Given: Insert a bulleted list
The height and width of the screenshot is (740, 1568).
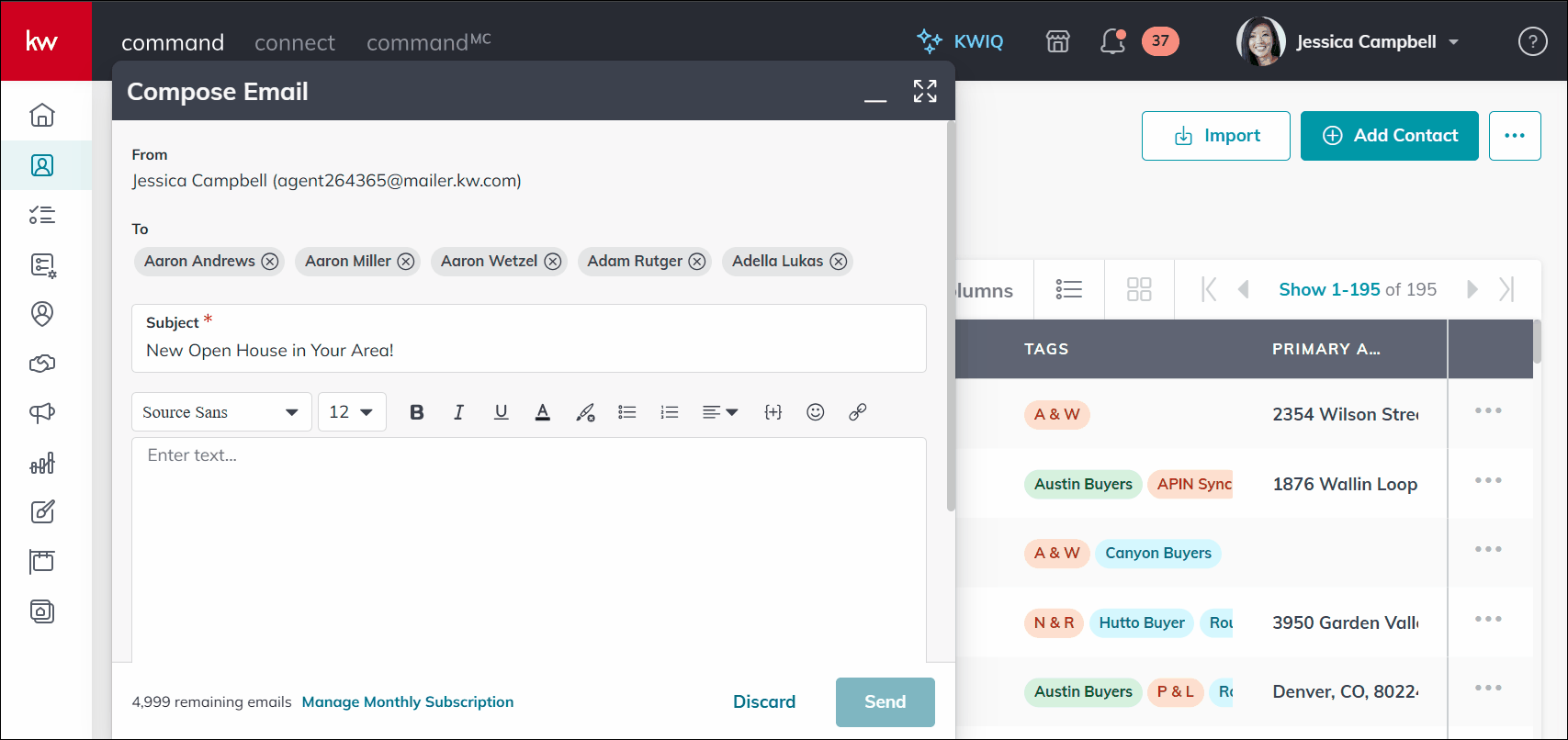Looking at the screenshot, I should click(x=627, y=412).
